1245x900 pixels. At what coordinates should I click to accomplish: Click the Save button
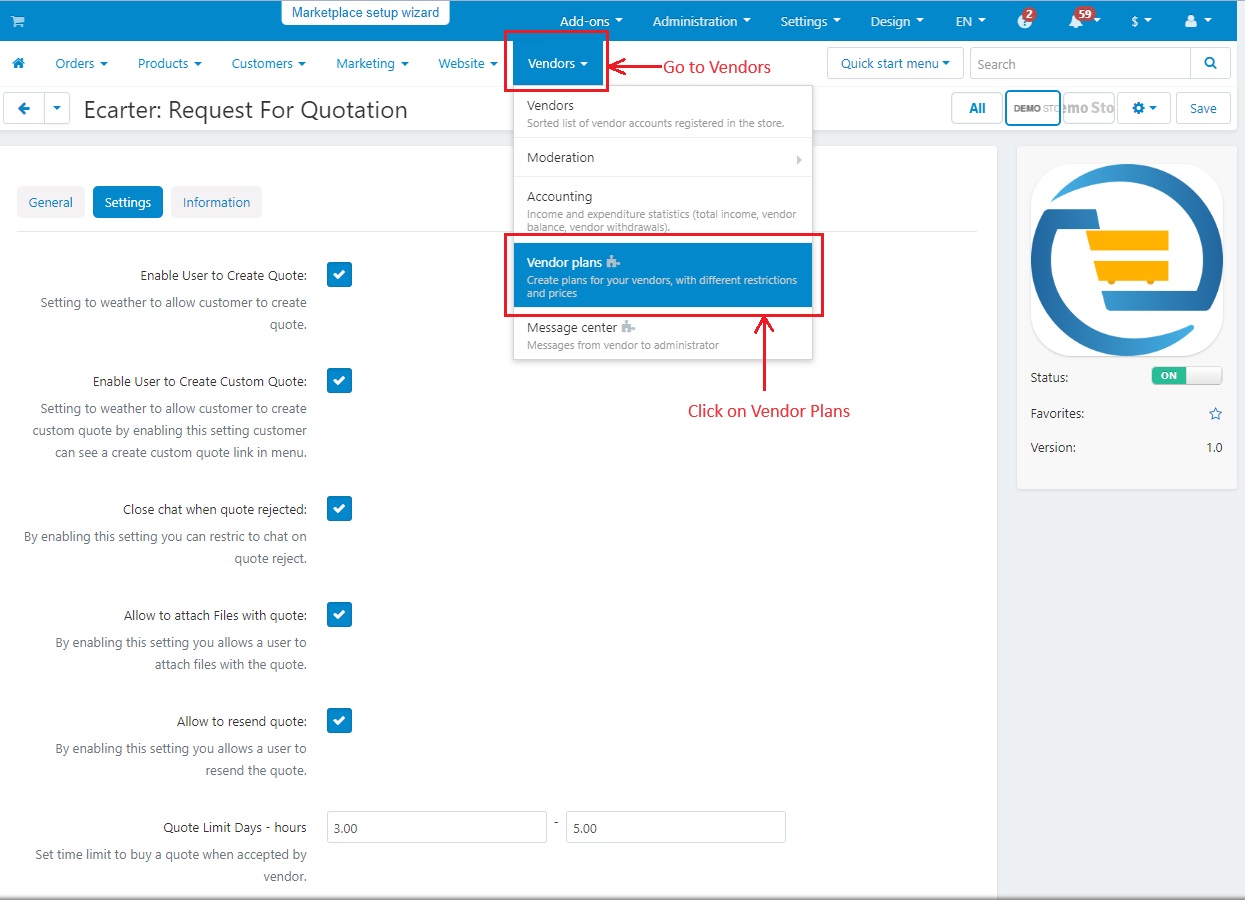[x=1203, y=108]
